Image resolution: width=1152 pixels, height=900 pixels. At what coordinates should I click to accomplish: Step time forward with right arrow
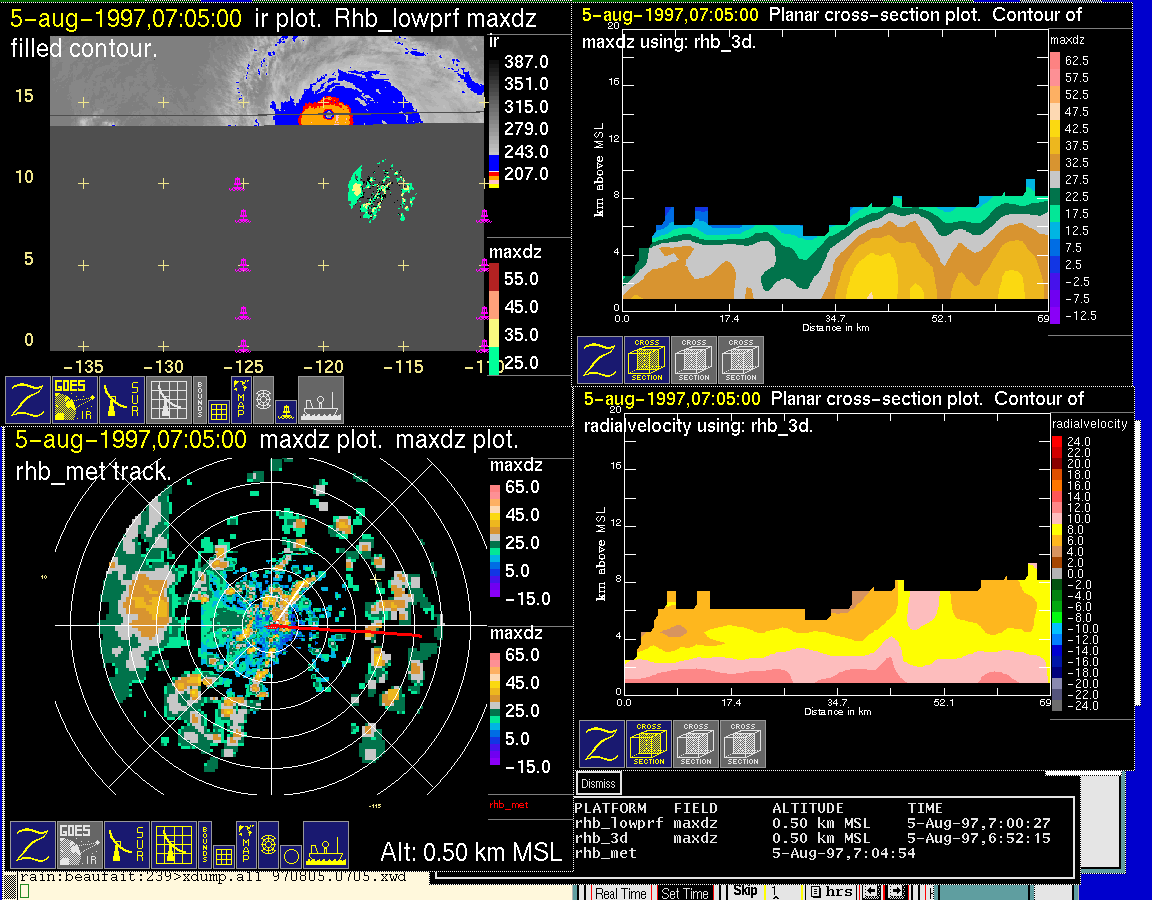(x=897, y=892)
